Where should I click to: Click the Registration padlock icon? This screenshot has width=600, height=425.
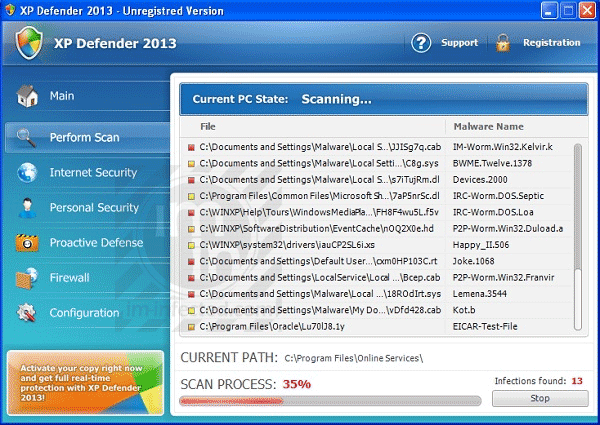[x=502, y=43]
